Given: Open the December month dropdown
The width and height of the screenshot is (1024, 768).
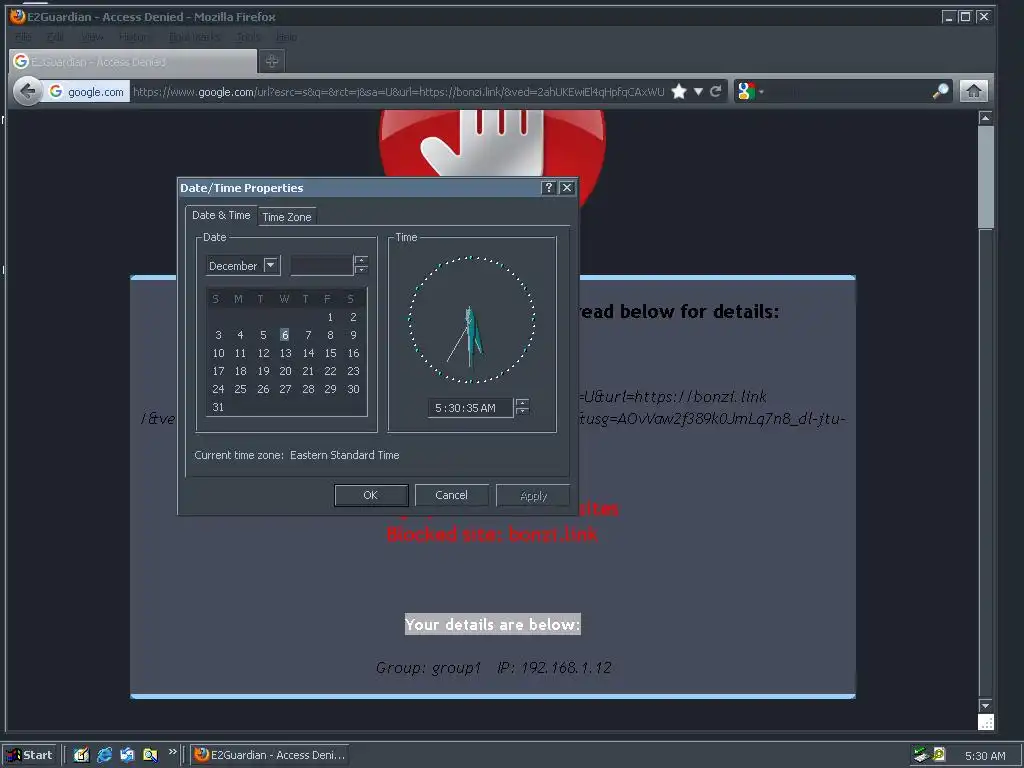Looking at the screenshot, I should [x=270, y=265].
